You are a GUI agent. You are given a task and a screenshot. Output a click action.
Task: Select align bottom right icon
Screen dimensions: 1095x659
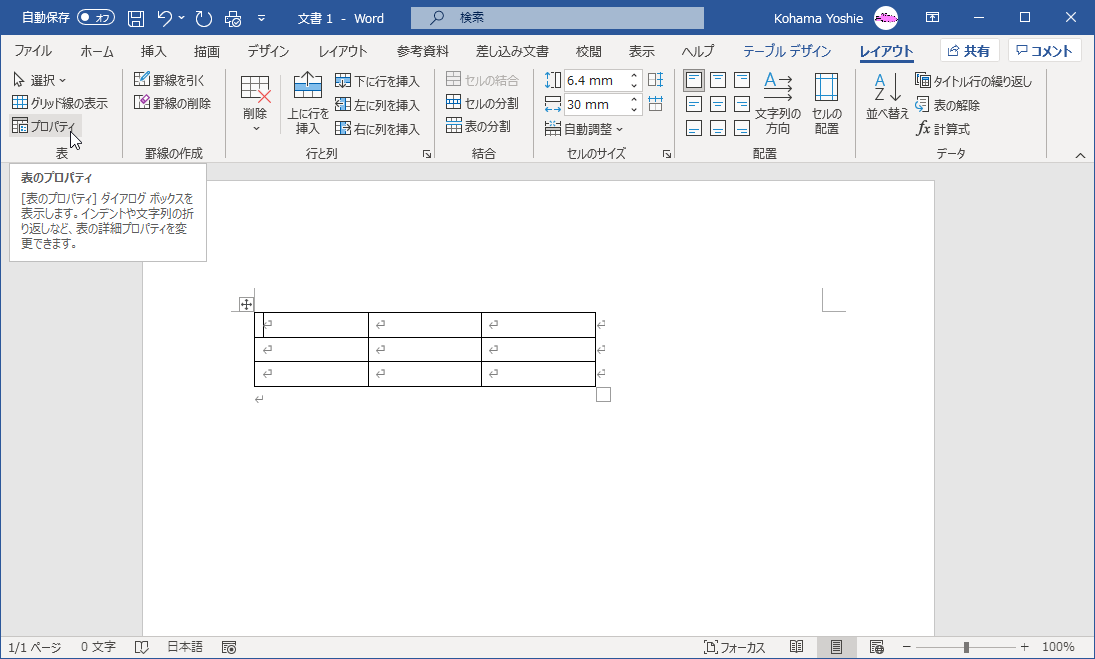point(742,128)
